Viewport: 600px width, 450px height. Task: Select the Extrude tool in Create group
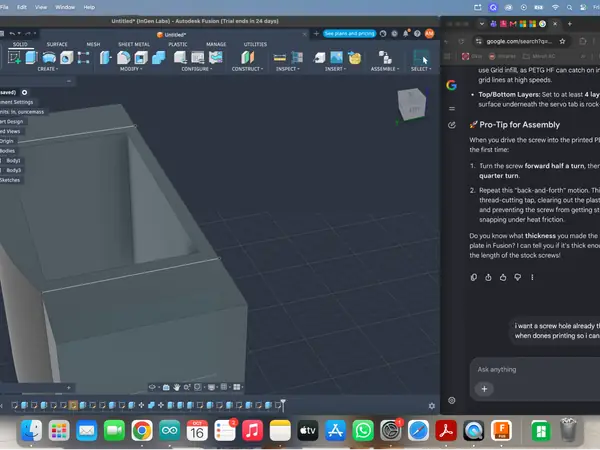(x=31, y=58)
